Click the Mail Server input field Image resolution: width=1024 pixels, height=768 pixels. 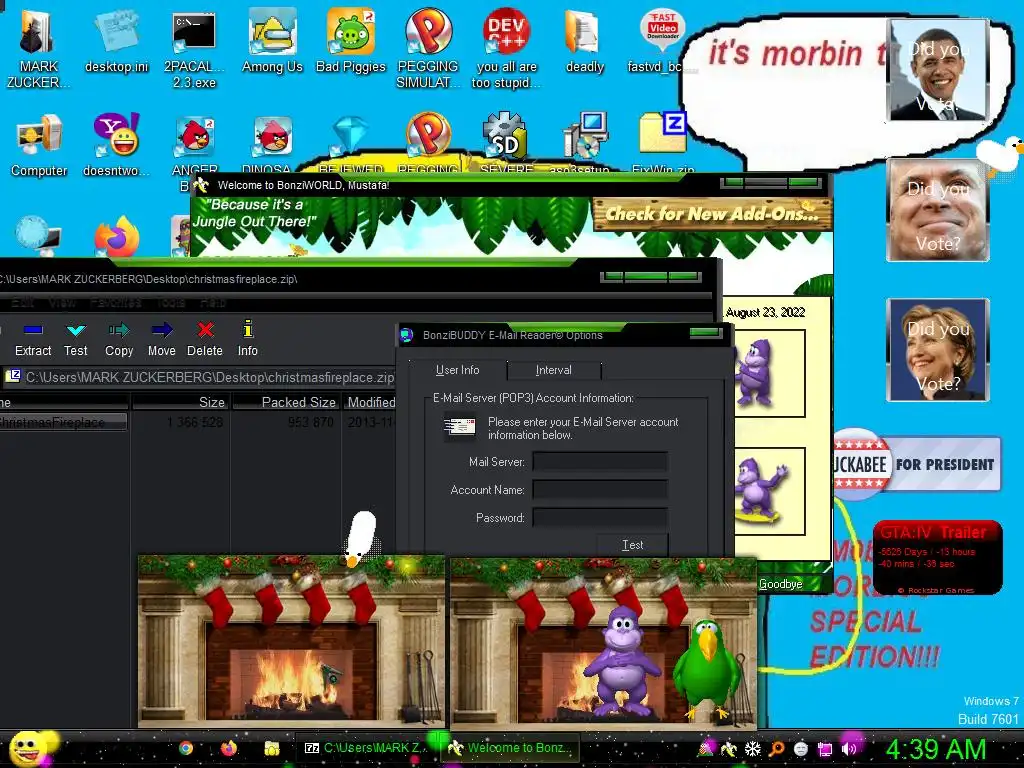click(x=600, y=462)
